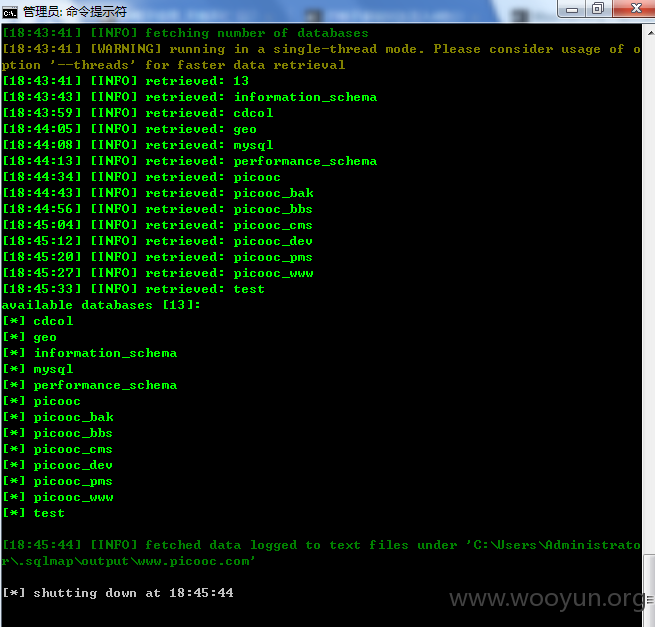
Task: Click 'retrieved: mysql' log line
Action: (138, 145)
